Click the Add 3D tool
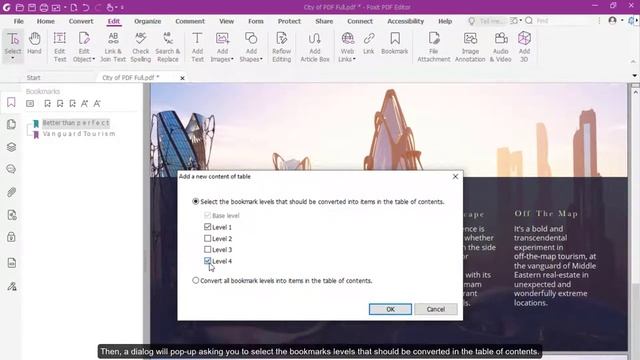Viewport: 640px width, 360px height. point(524,47)
